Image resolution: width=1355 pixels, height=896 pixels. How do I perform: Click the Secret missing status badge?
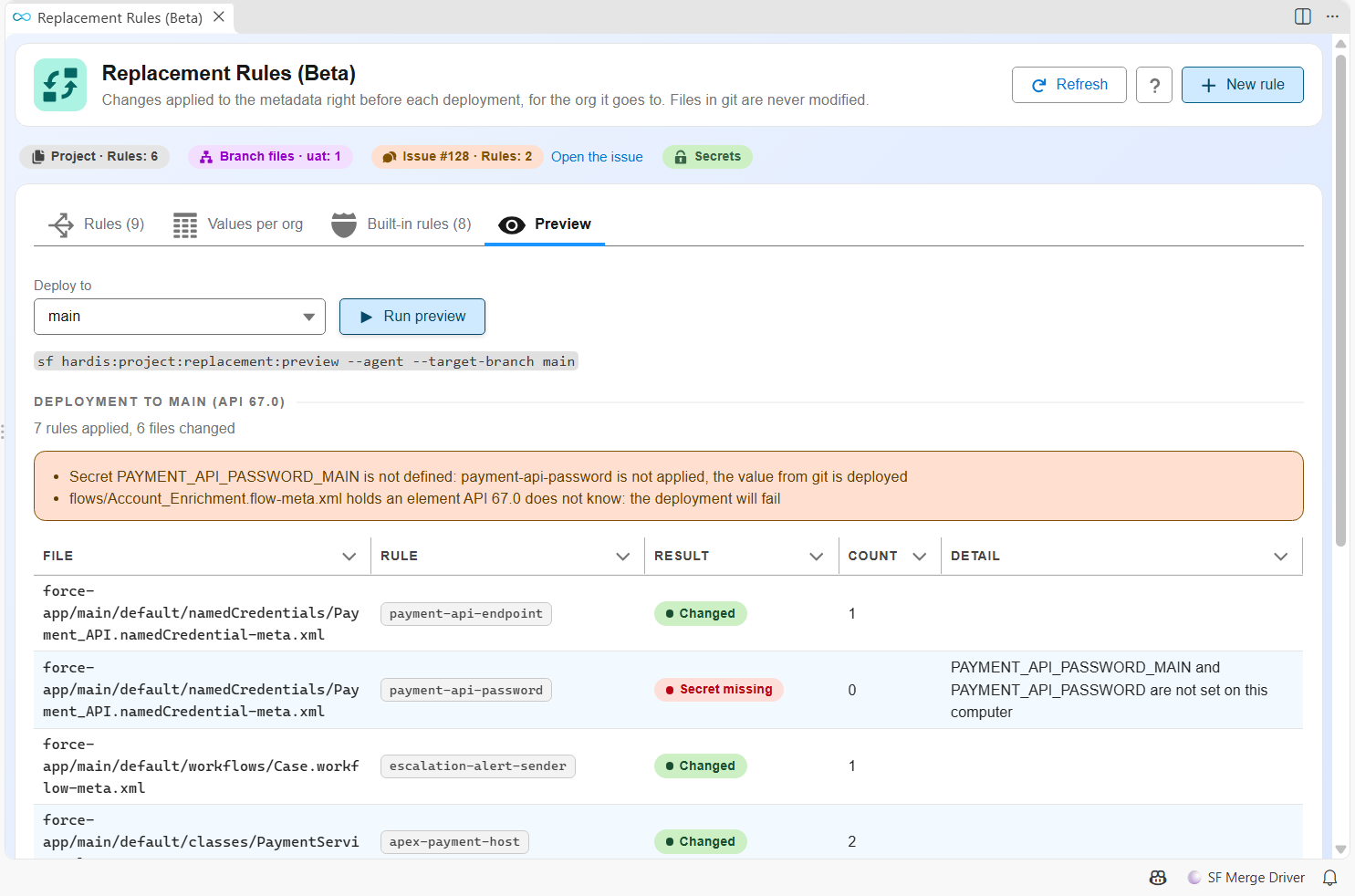(719, 690)
